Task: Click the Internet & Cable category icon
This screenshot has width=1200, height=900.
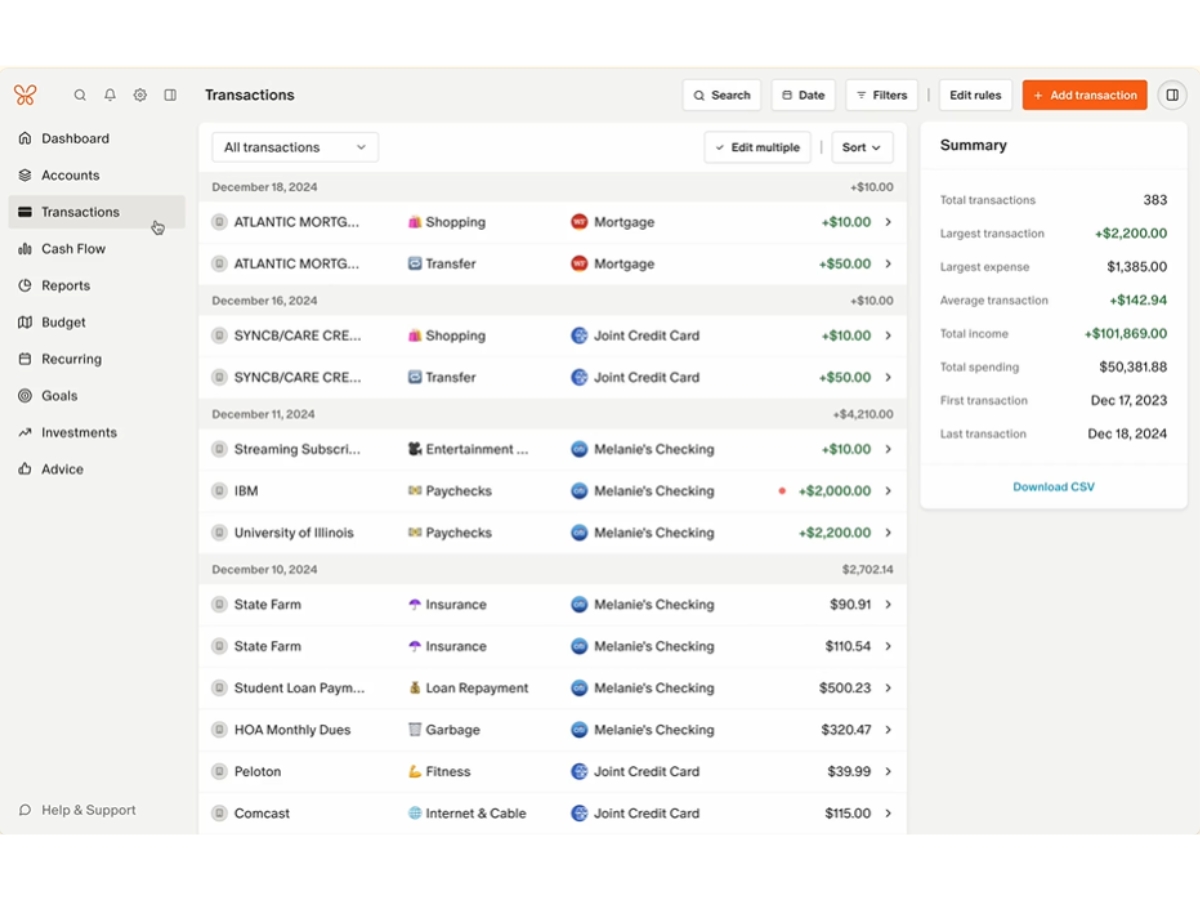Action: [415, 813]
